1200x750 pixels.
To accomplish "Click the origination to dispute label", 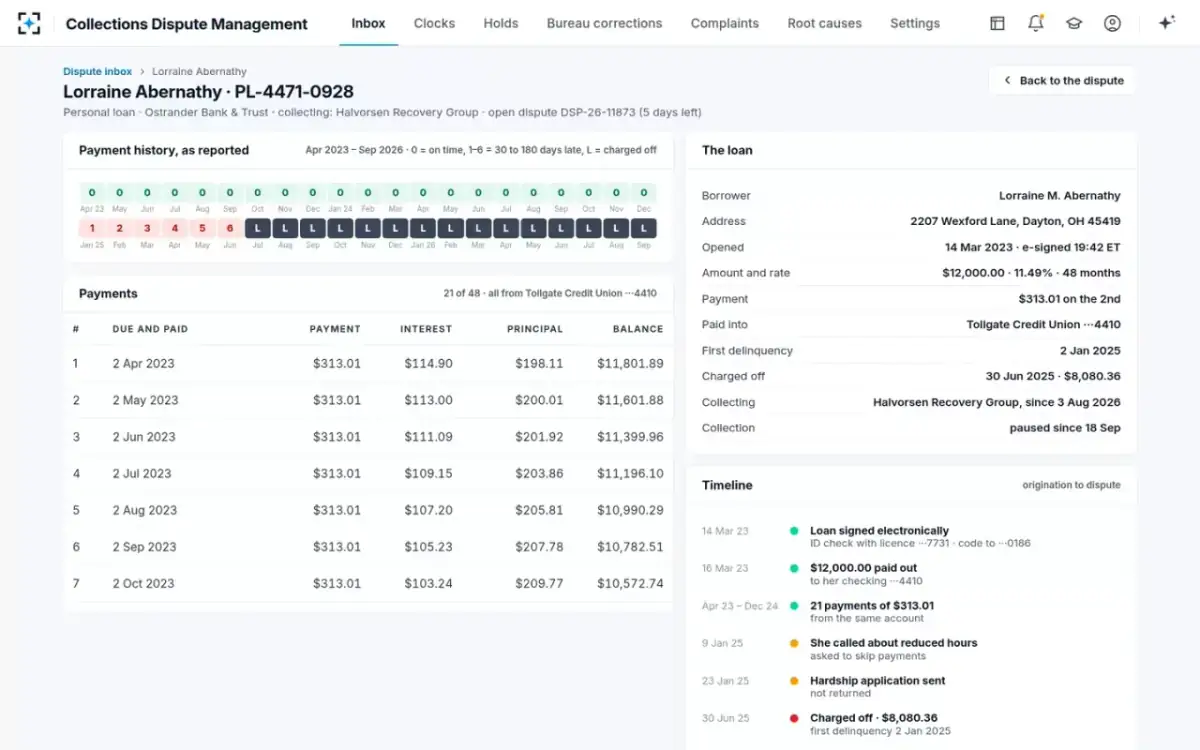I will click(1071, 485).
